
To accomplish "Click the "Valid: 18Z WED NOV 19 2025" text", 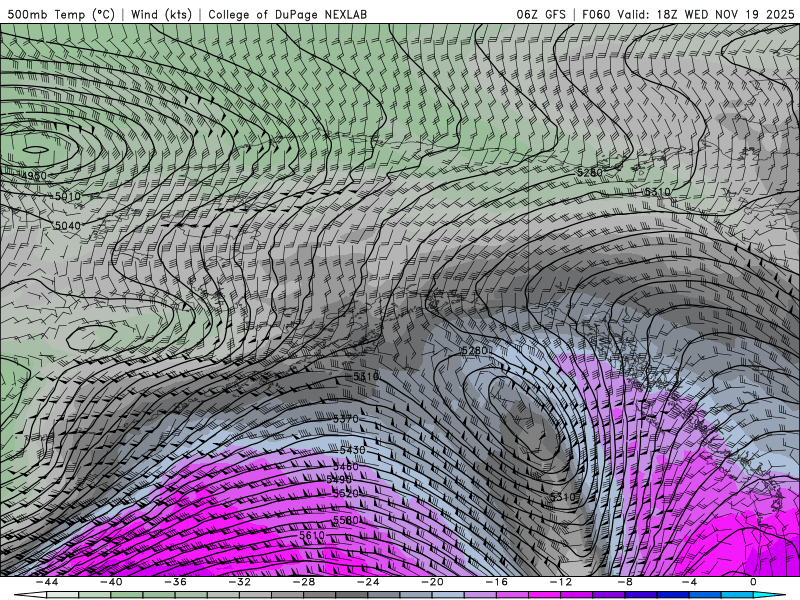I will (706, 14).
